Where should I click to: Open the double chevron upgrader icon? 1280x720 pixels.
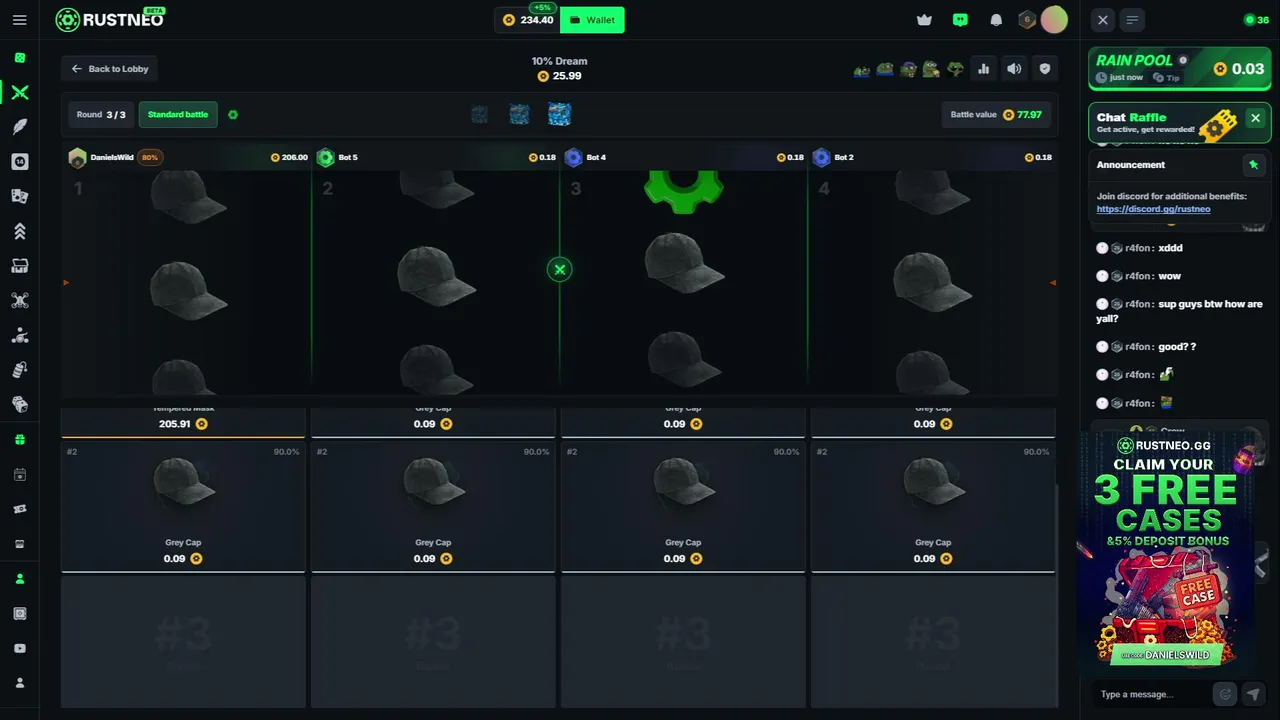(20, 231)
